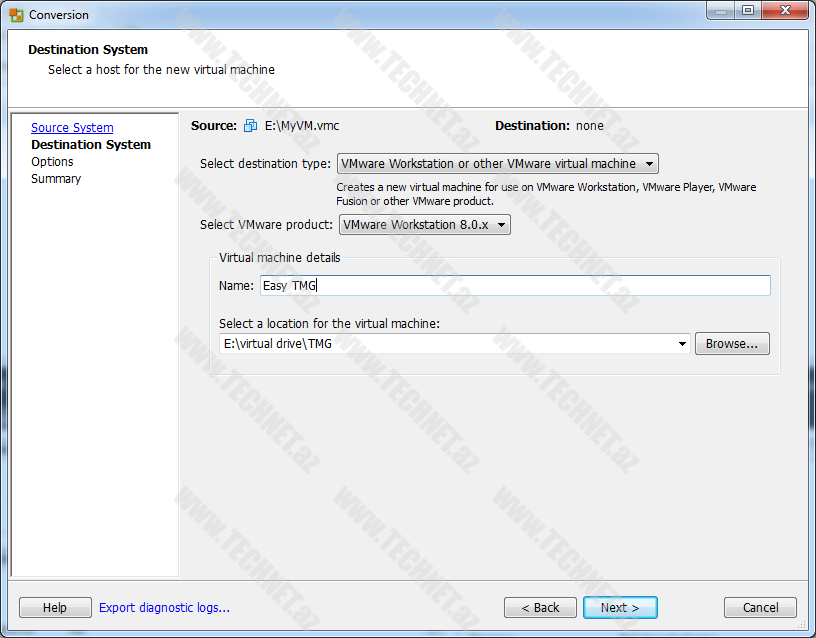Open Help for the wizard
Screen dimensions: 816x638
[x=55, y=608]
